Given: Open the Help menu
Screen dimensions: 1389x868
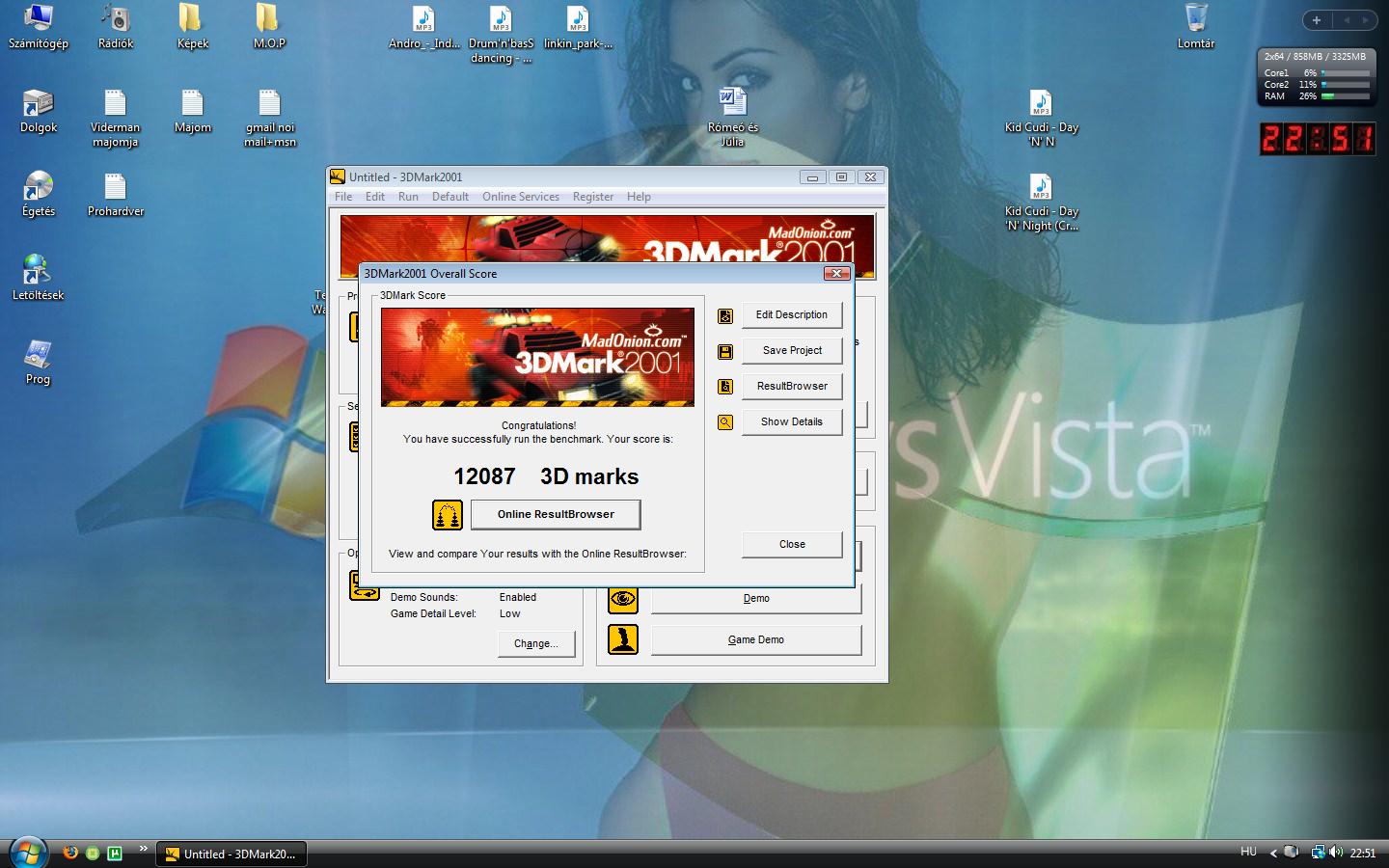Looking at the screenshot, I should click(639, 197).
